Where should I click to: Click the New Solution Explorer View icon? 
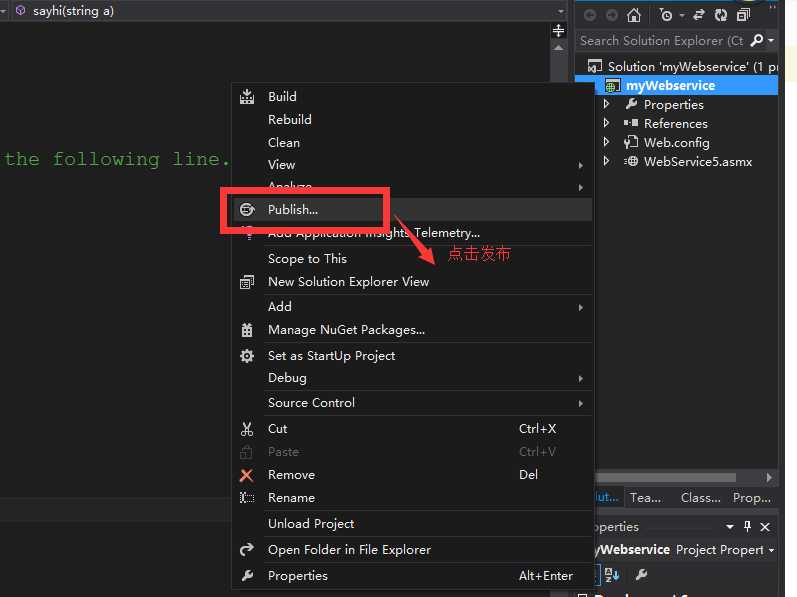(247, 282)
